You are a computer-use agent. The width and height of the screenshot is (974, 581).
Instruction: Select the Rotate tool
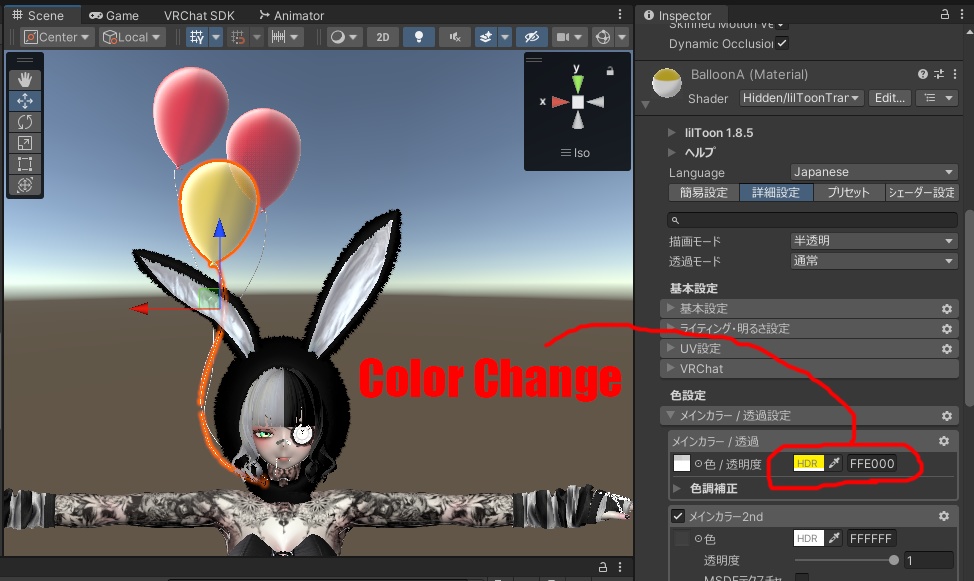pyautogui.click(x=25, y=122)
